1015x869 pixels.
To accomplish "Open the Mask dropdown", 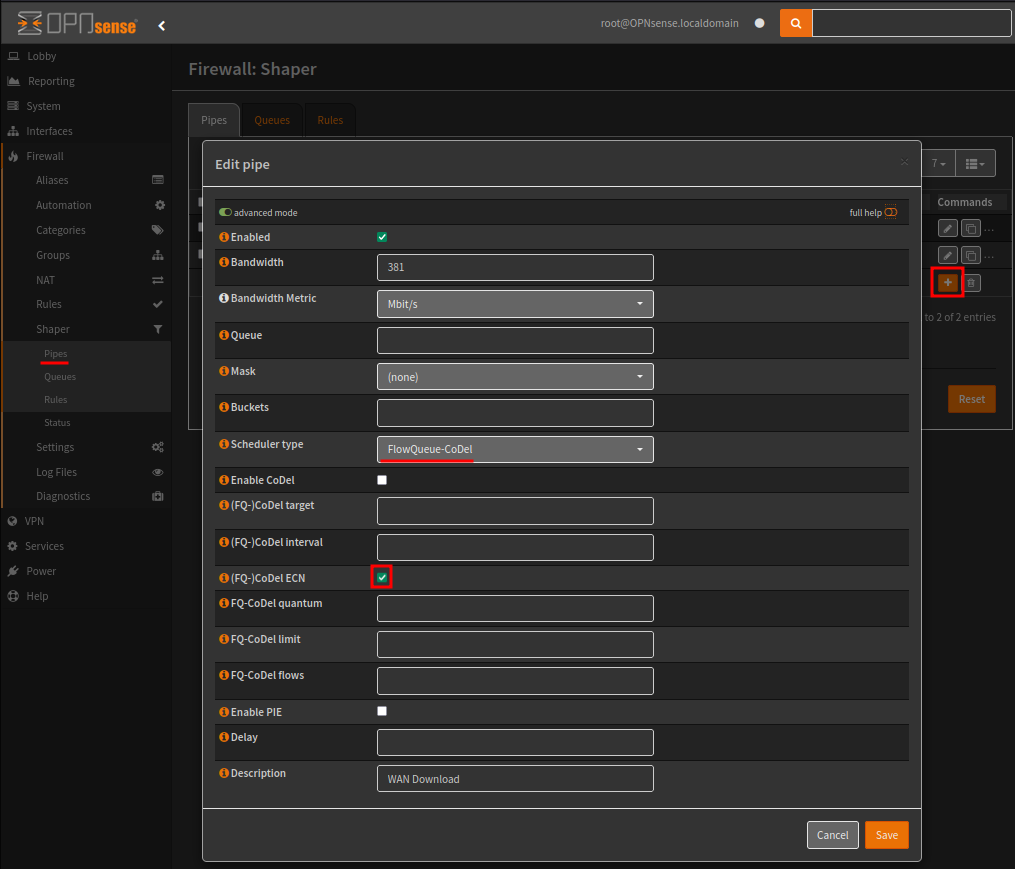I will pos(515,377).
